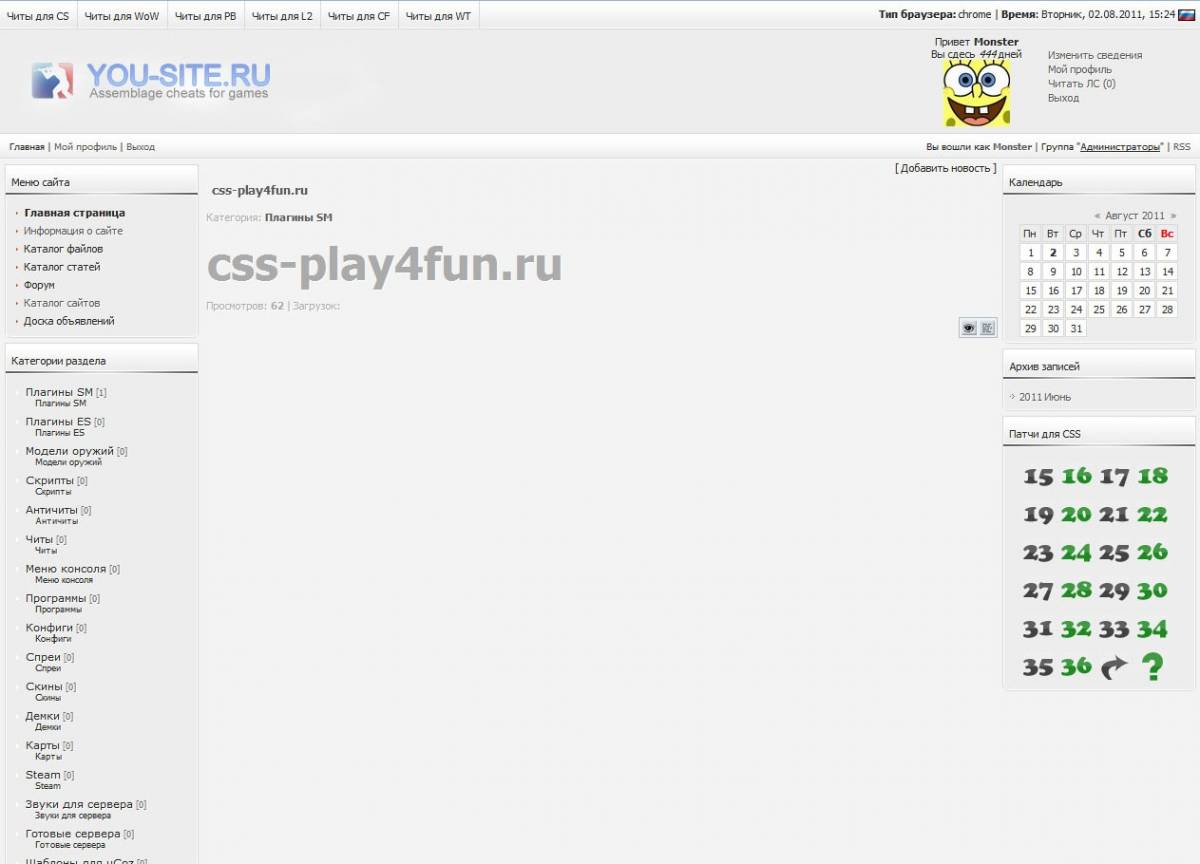Click Выход link beside the avatar
This screenshot has height=864, width=1200.
click(x=1063, y=98)
